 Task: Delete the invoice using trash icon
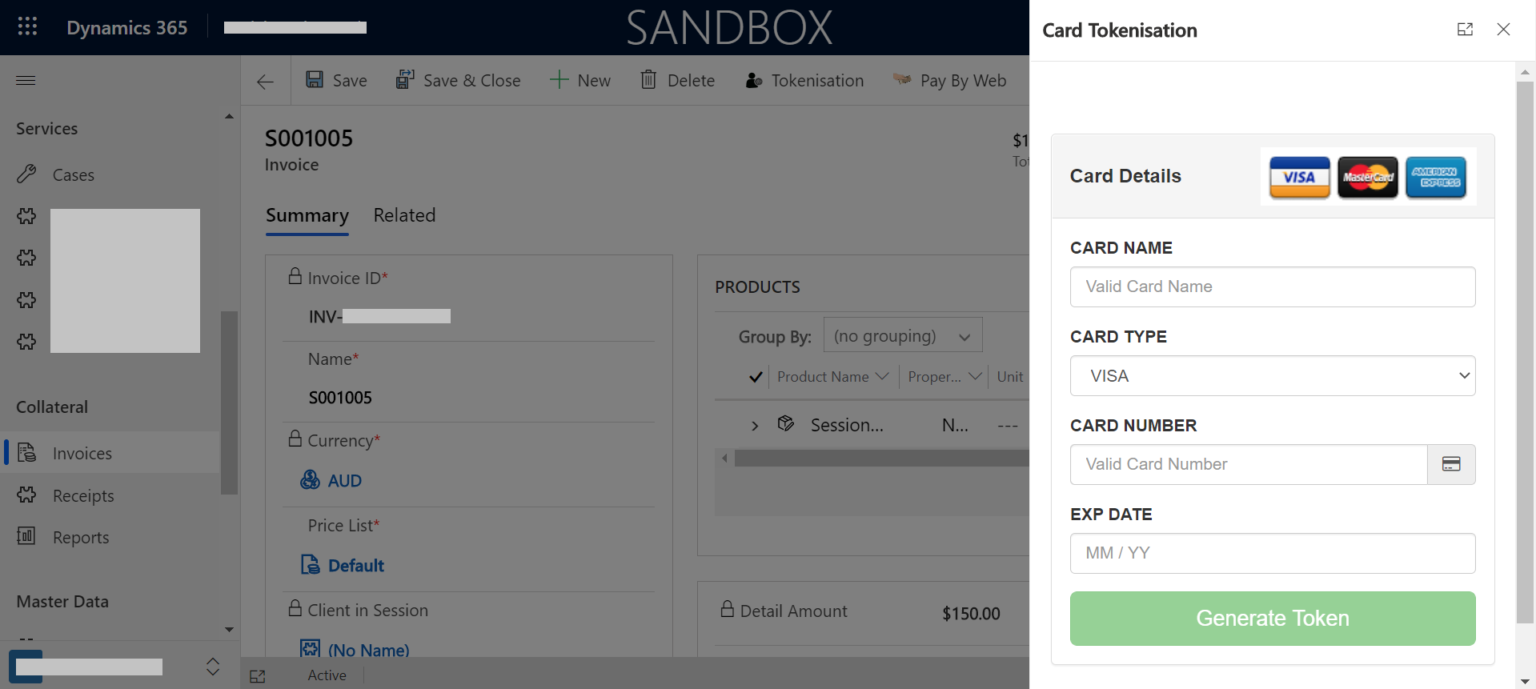677,81
